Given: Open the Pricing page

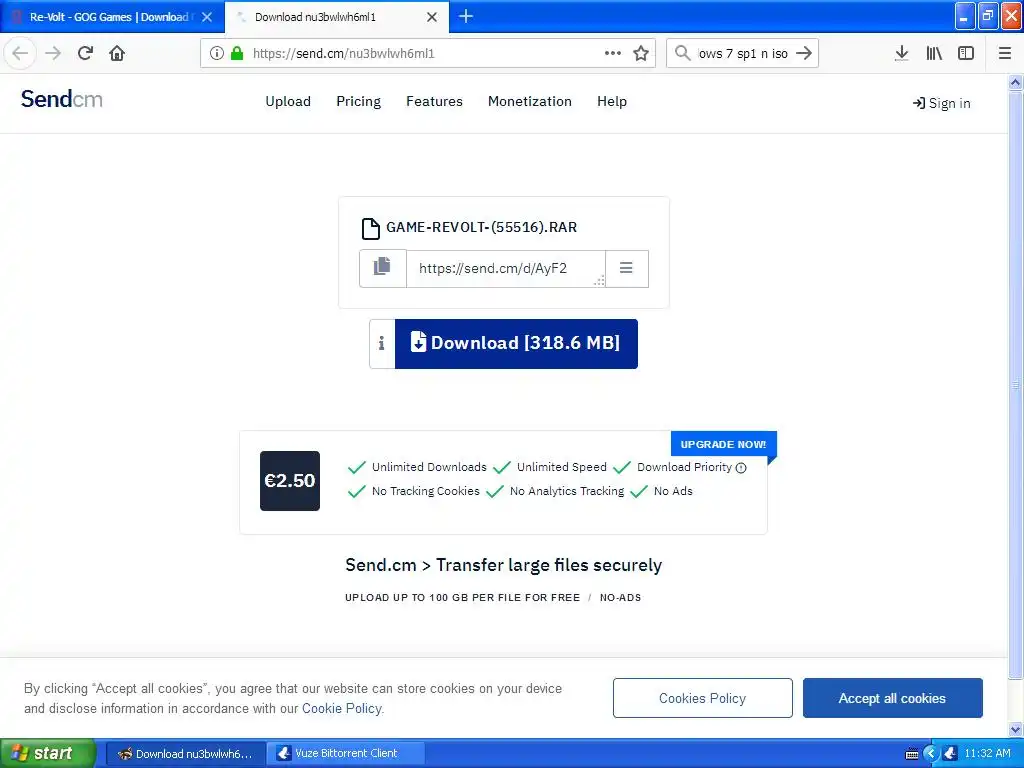Looking at the screenshot, I should [359, 101].
